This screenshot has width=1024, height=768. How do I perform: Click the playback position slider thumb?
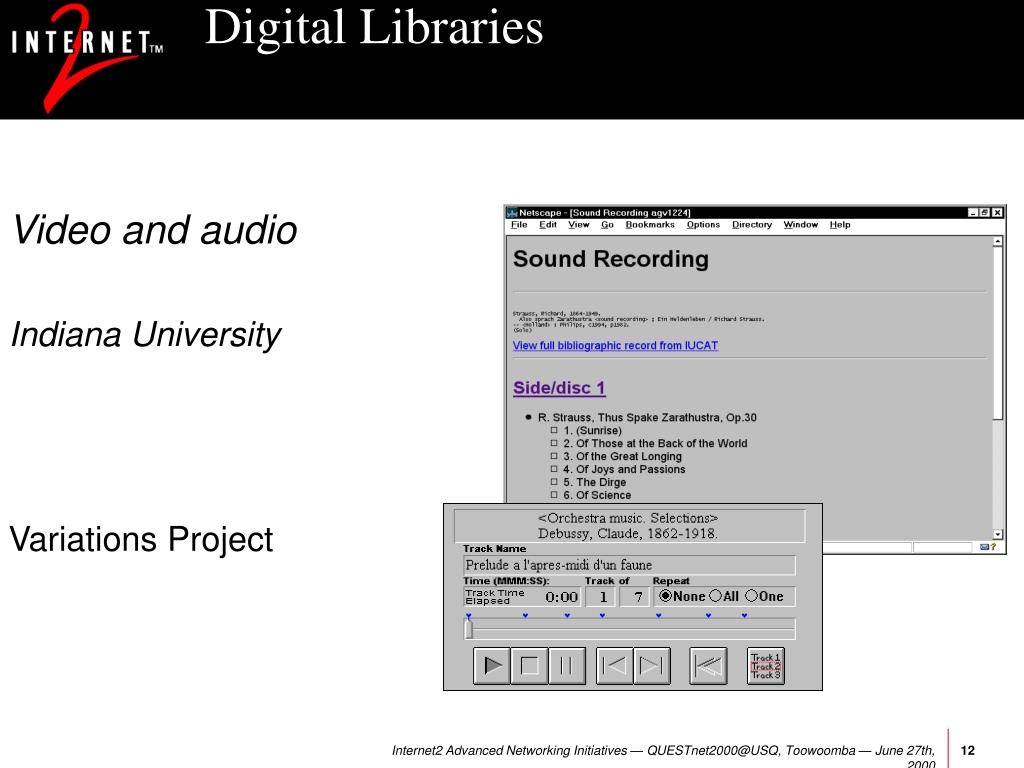pyautogui.click(x=468, y=629)
